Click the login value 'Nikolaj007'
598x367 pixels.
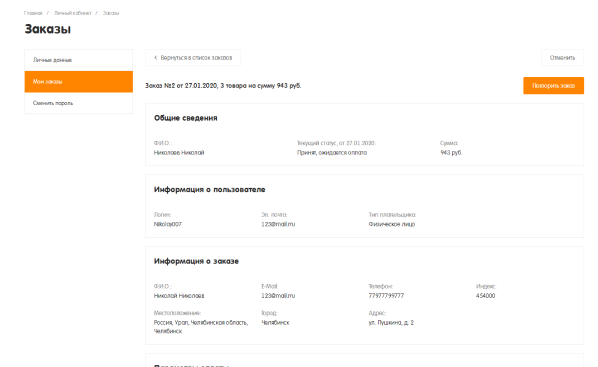[168, 224]
